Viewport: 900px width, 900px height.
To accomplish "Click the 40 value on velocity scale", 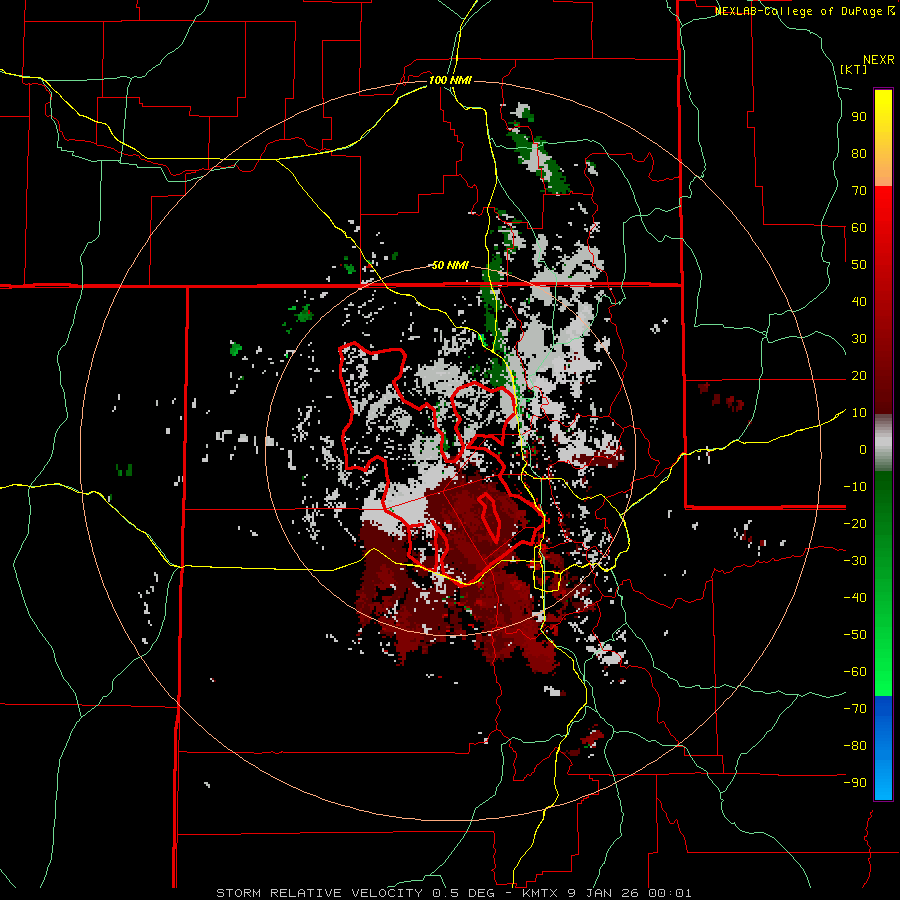I will coord(859,301).
